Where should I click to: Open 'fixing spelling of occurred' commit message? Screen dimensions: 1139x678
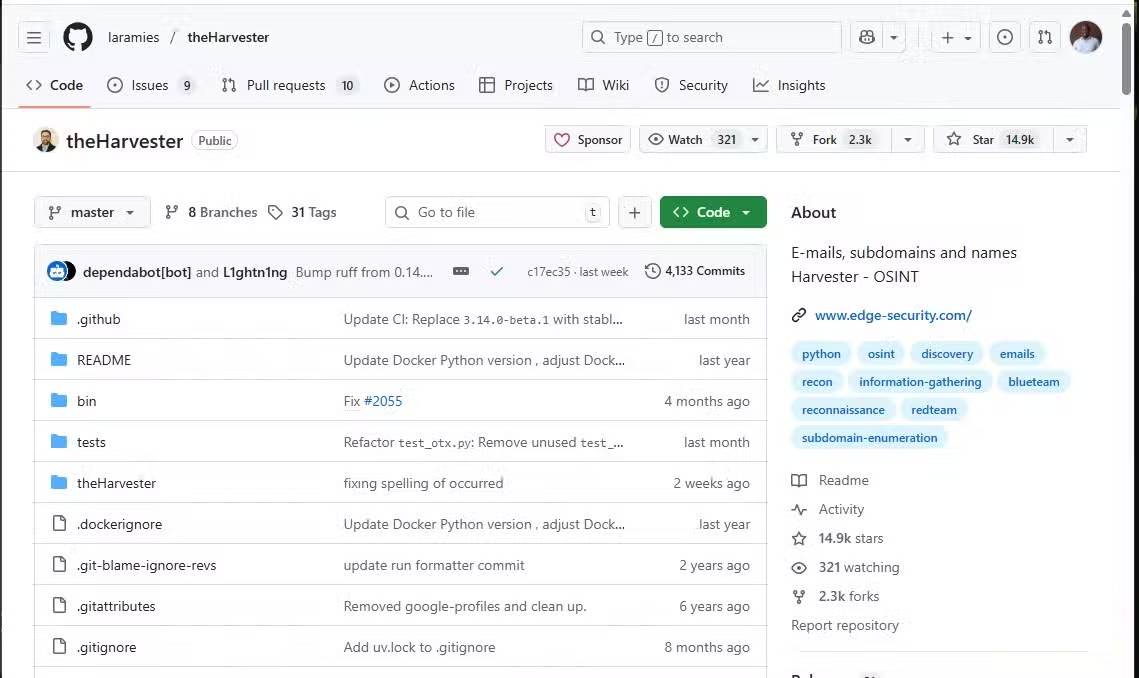423,483
